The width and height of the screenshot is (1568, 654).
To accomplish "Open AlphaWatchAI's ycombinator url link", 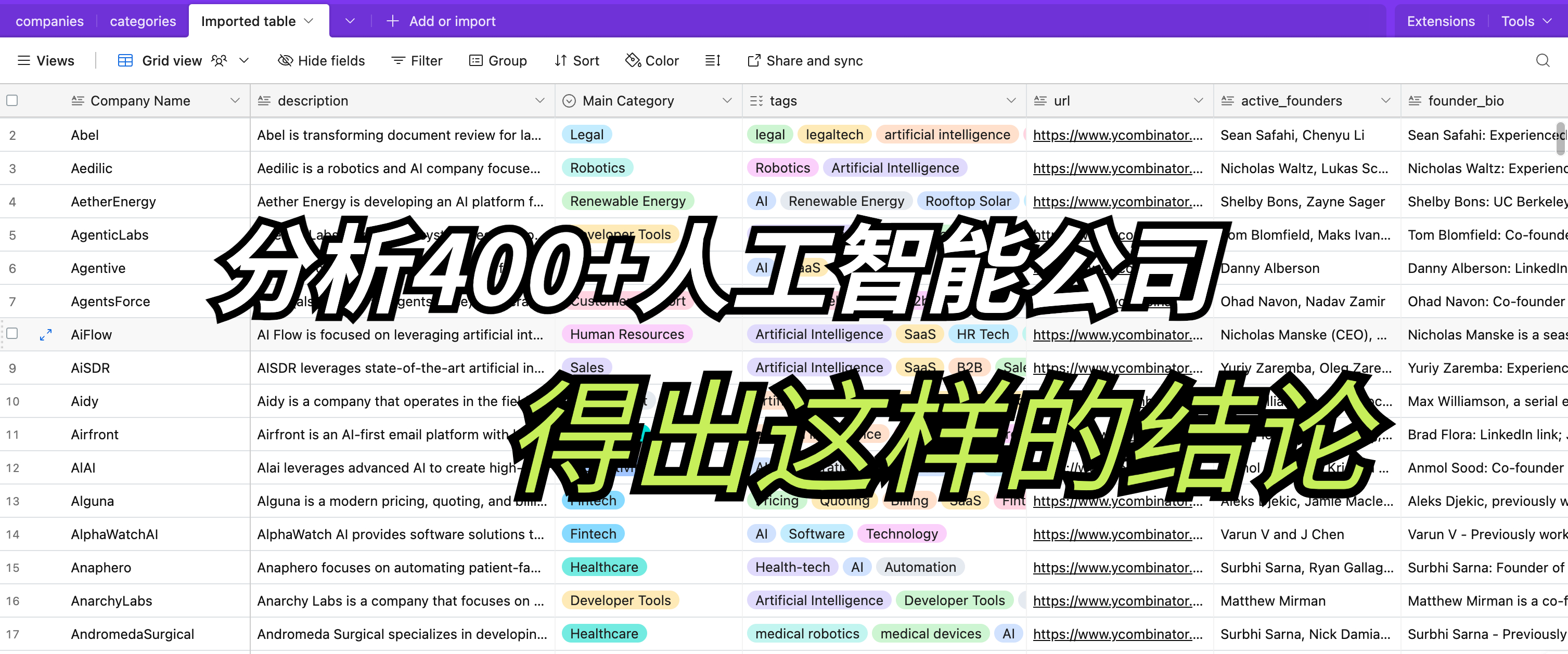I will coord(1117,534).
